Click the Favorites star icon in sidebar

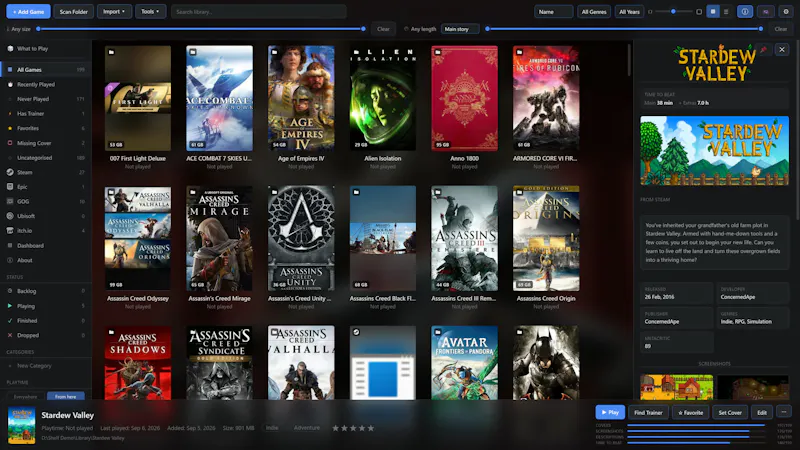(x=10, y=129)
